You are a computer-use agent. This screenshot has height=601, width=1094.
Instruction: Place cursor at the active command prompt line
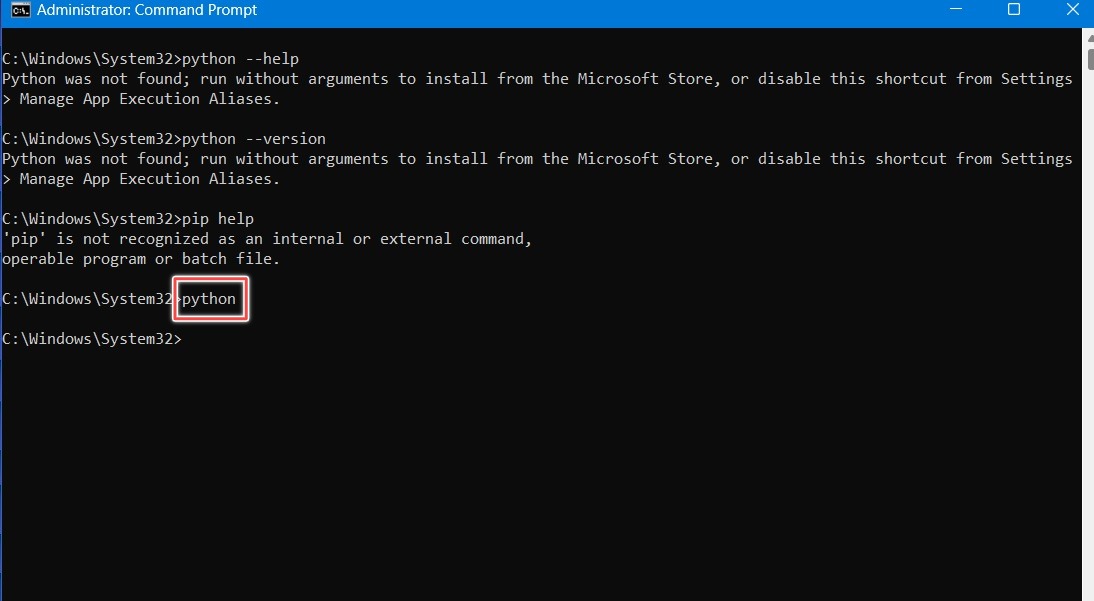click(190, 338)
